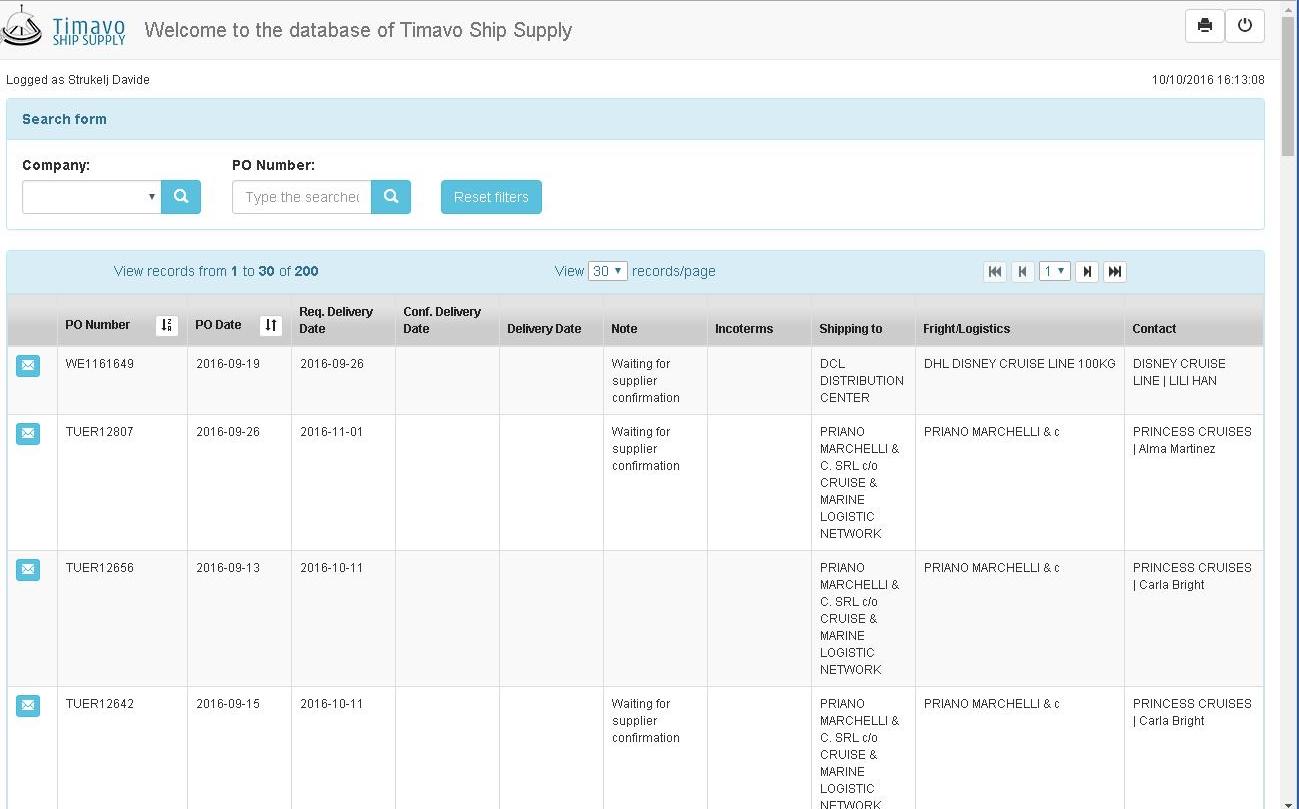Jump to last page of records

pos(1115,271)
